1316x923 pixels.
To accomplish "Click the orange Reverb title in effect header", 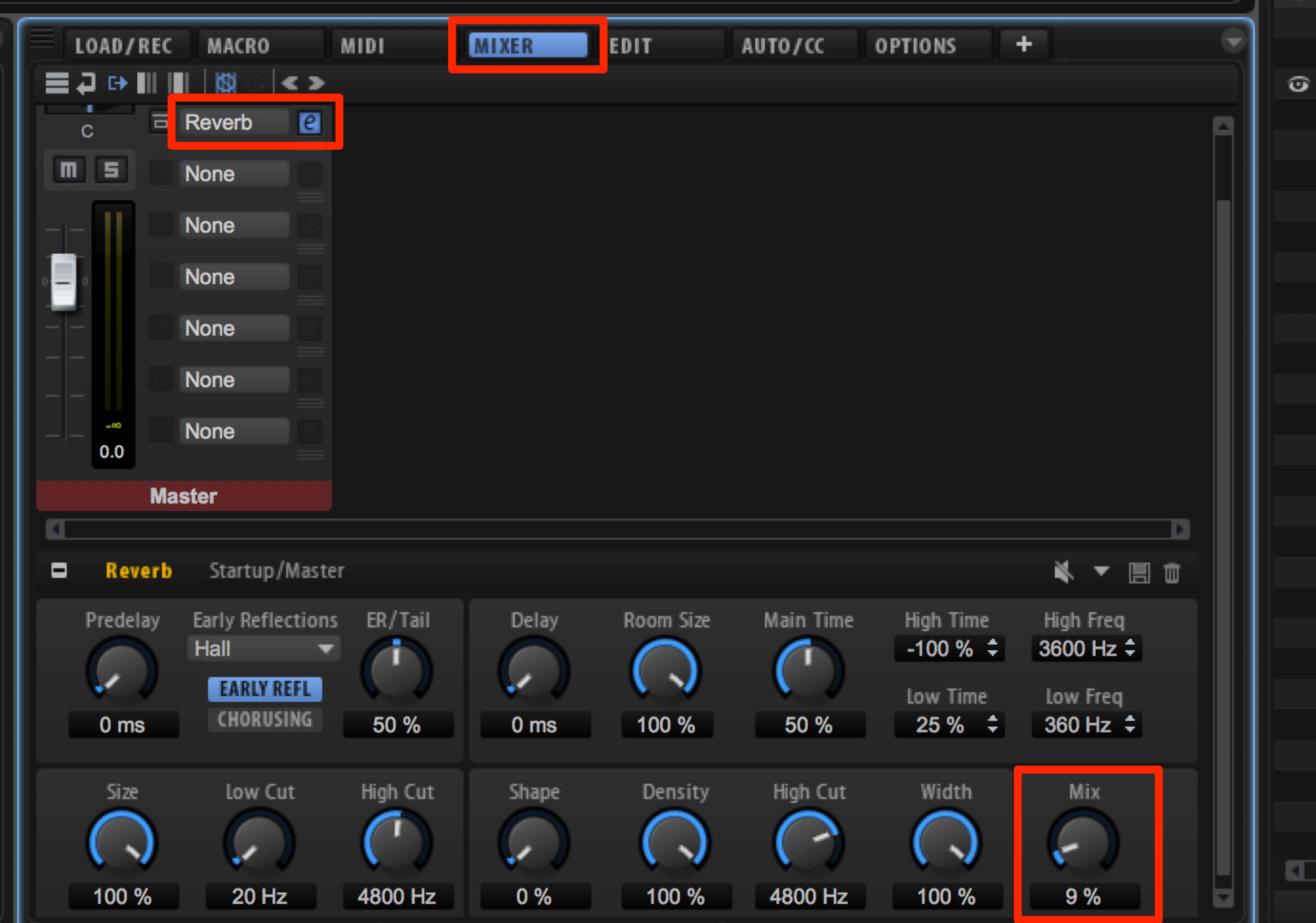I will [139, 571].
